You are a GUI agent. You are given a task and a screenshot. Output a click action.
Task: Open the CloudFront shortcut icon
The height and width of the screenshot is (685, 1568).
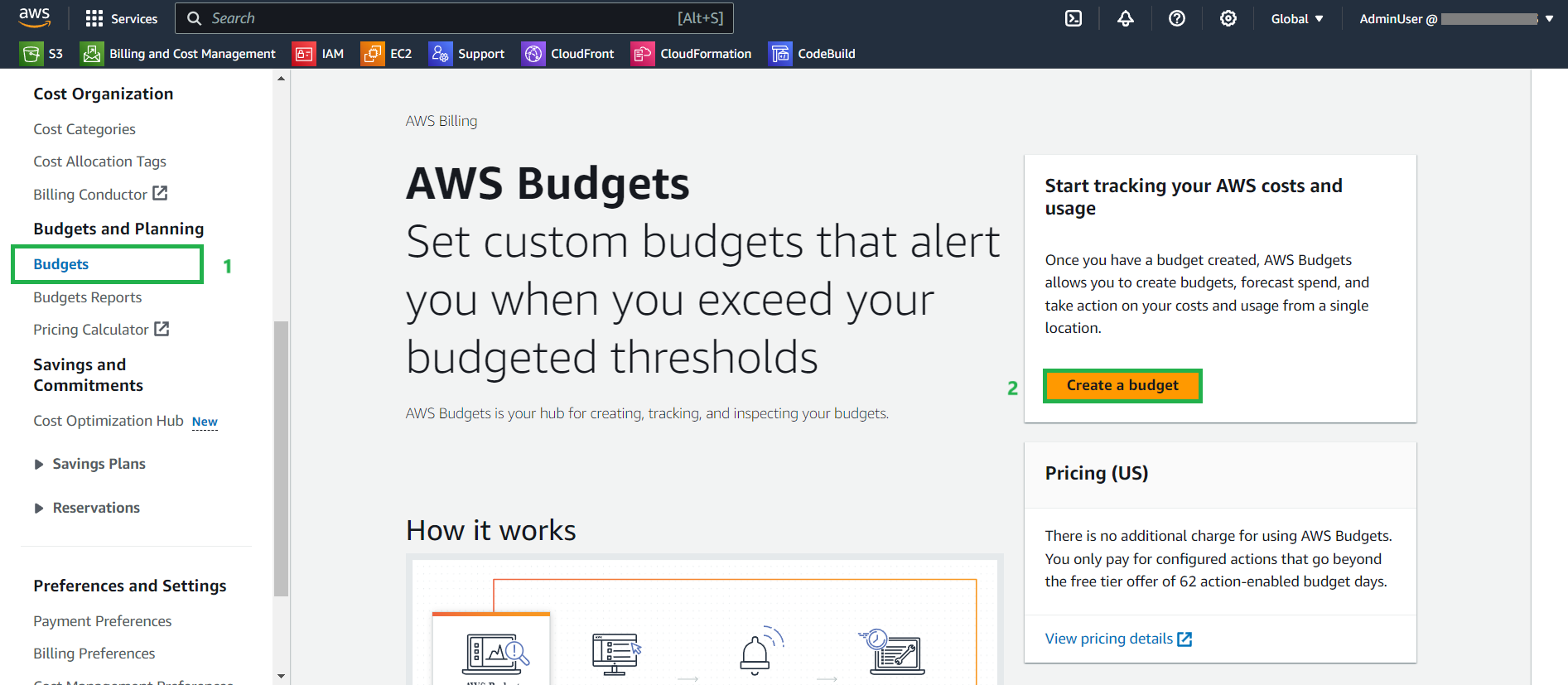pos(533,54)
